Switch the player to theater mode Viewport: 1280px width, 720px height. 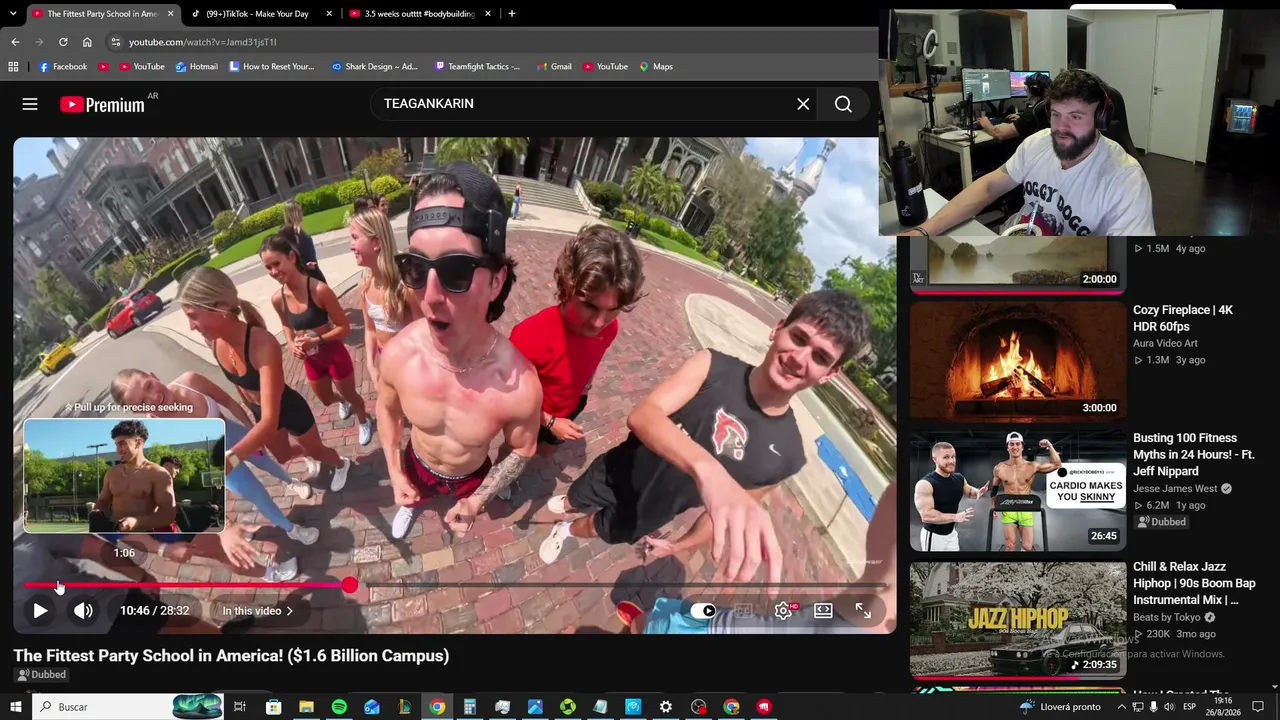pyautogui.click(x=823, y=610)
